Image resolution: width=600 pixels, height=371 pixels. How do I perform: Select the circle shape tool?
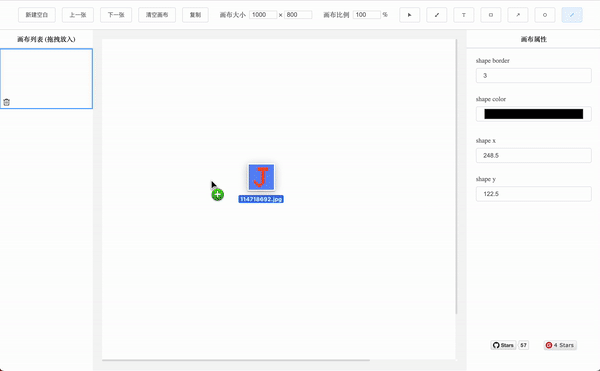[545, 15]
